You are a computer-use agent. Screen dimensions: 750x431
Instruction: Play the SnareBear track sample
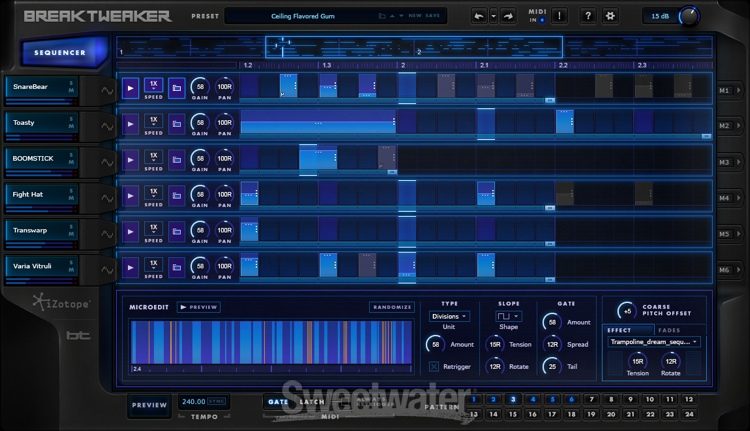(x=130, y=88)
